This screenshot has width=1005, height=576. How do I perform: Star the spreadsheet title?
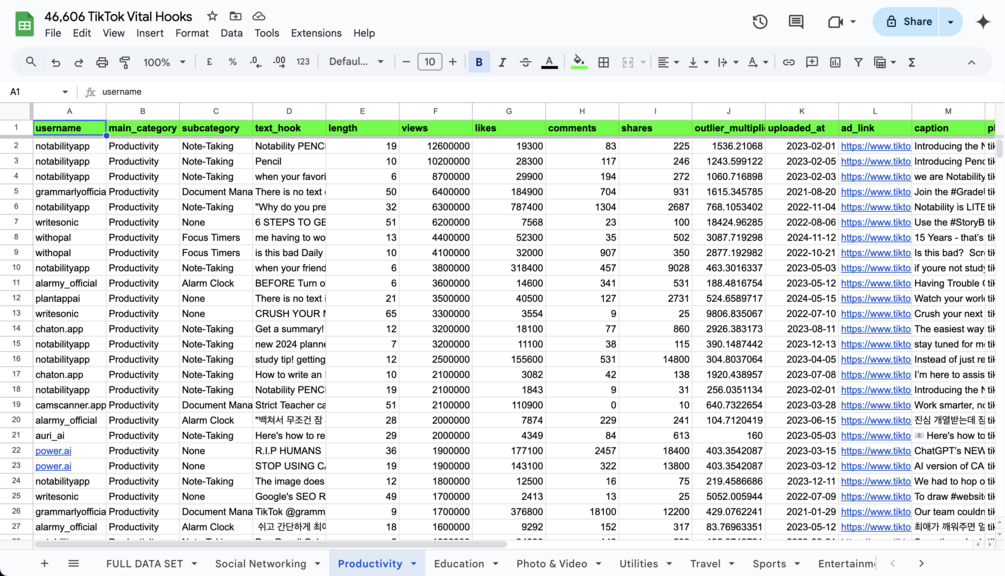[x=212, y=16]
